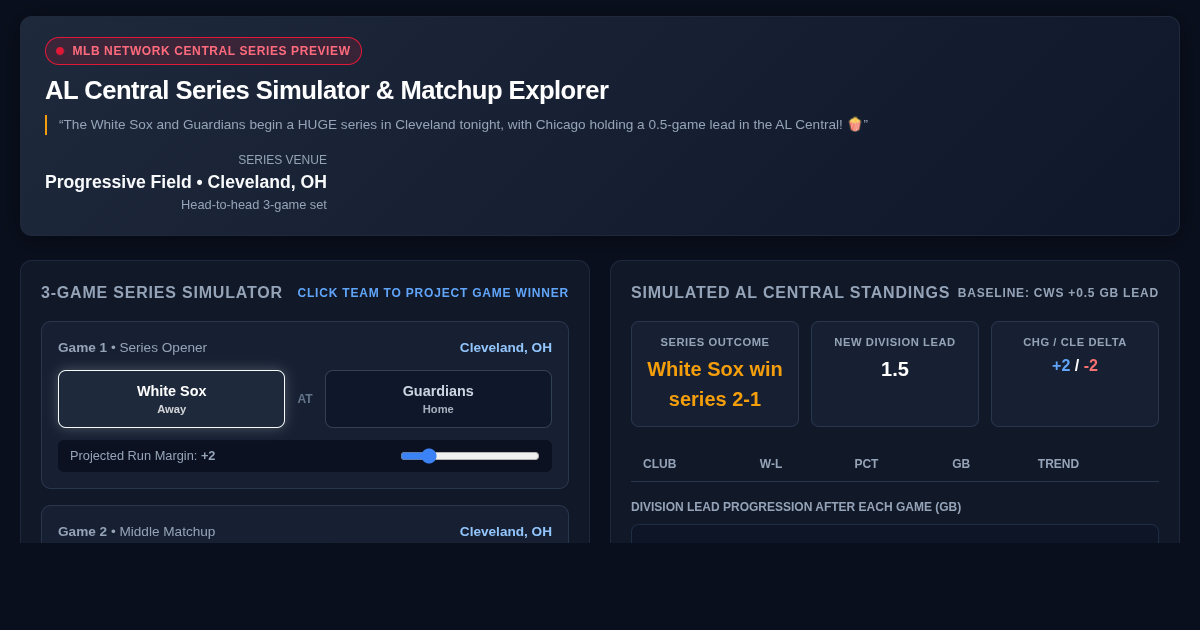Click the Division Lead Progression heading
The width and height of the screenshot is (1200, 630).
point(796,507)
